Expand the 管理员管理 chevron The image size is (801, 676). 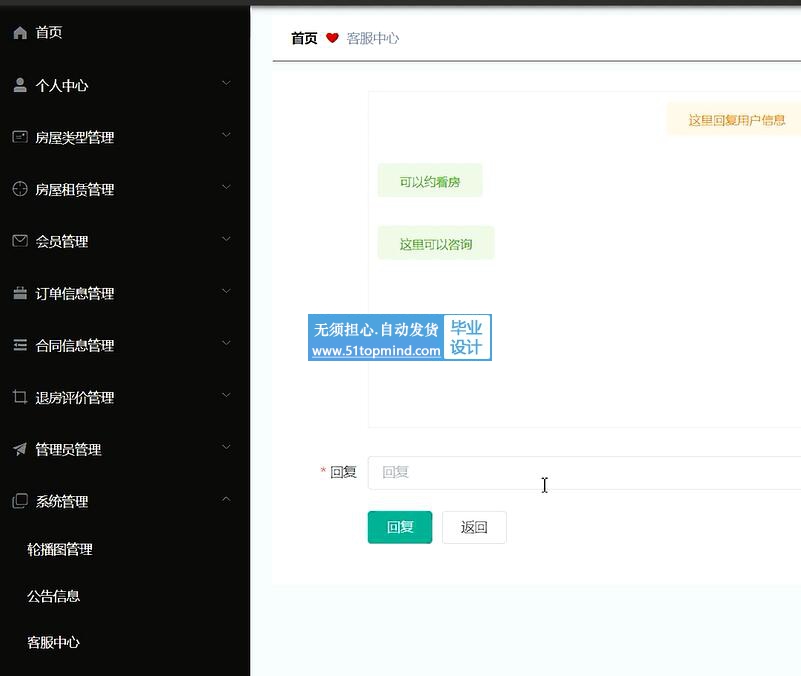pos(226,447)
